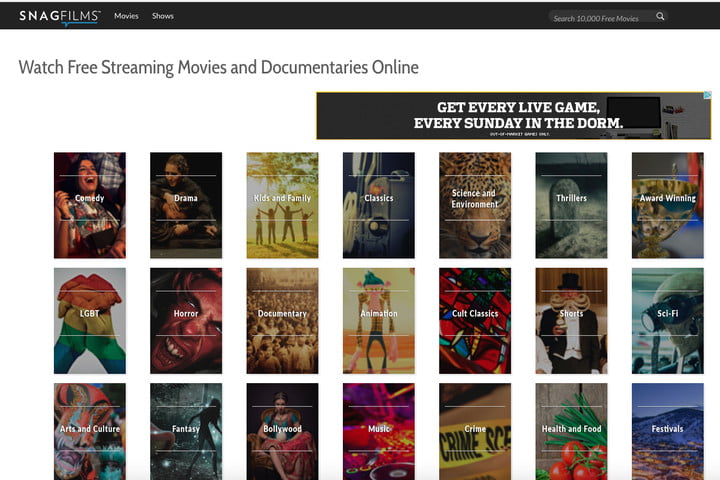
Task: Open the Award Winning category
Action: point(668,205)
